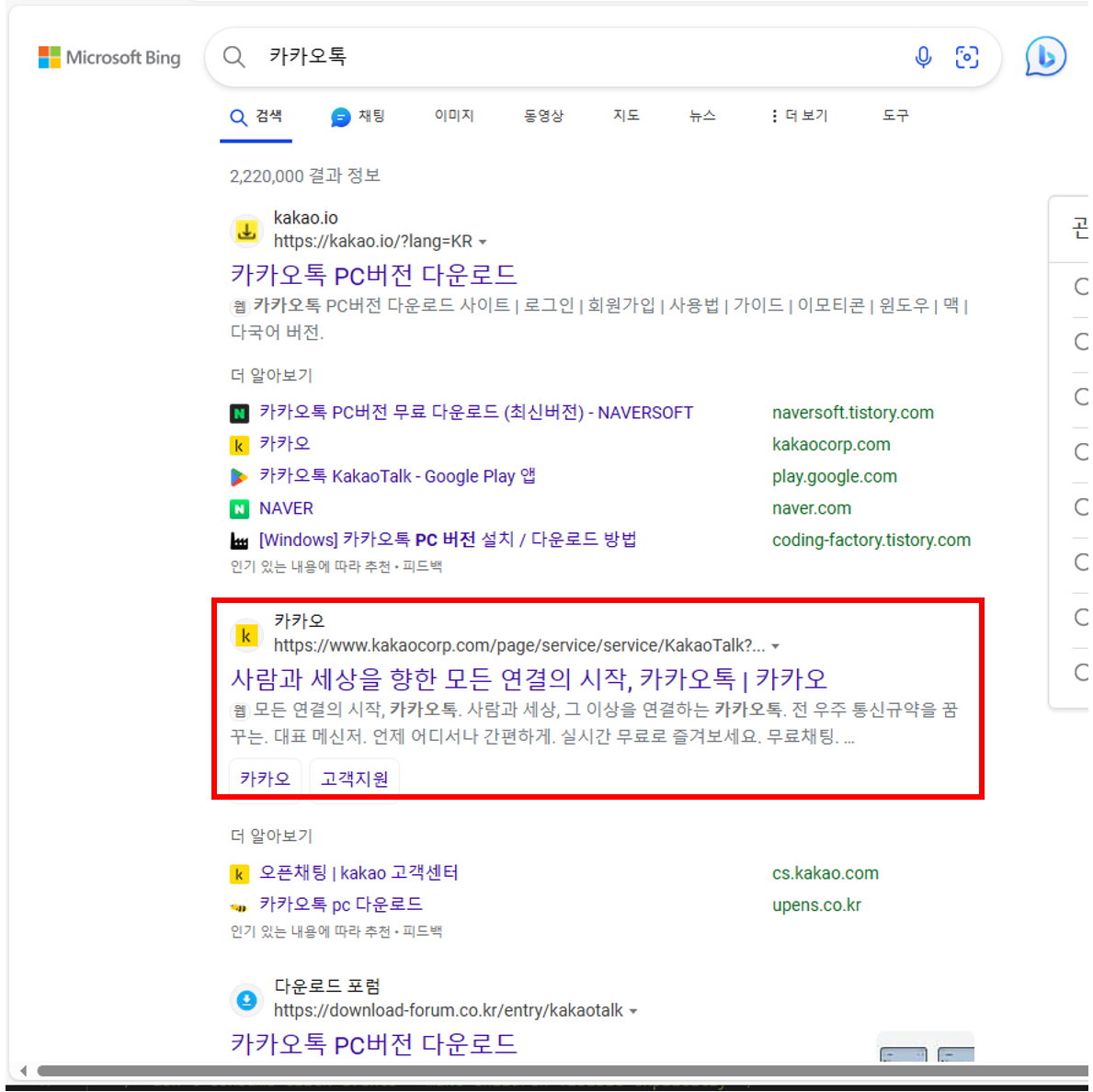Expand dropdown arrow beside kakaocorp.com URL
Image resolution: width=1093 pixels, height=1092 pixels.
click(775, 647)
